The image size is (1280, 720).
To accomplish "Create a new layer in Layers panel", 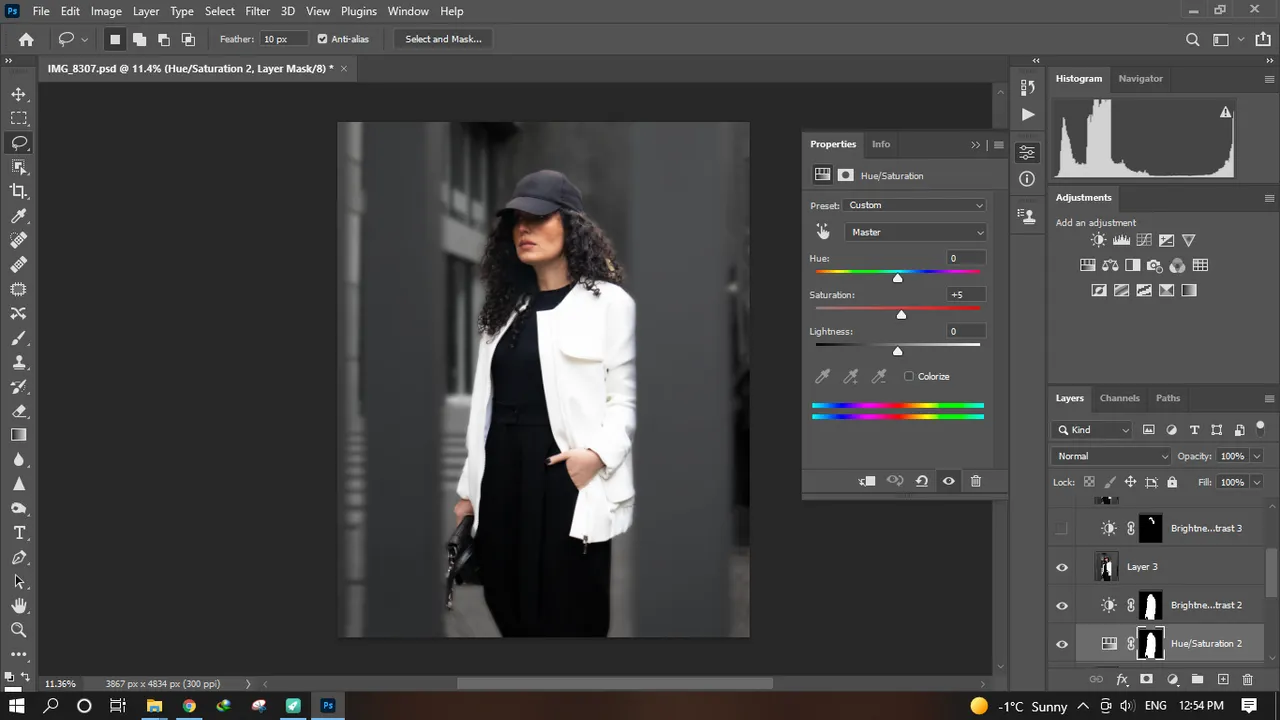I will [1223, 679].
